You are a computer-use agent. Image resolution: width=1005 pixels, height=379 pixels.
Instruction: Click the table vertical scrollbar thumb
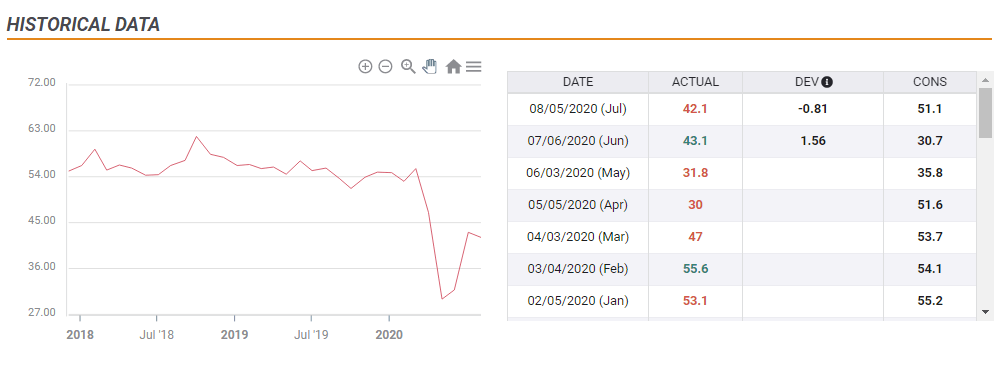(x=985, y=112)
